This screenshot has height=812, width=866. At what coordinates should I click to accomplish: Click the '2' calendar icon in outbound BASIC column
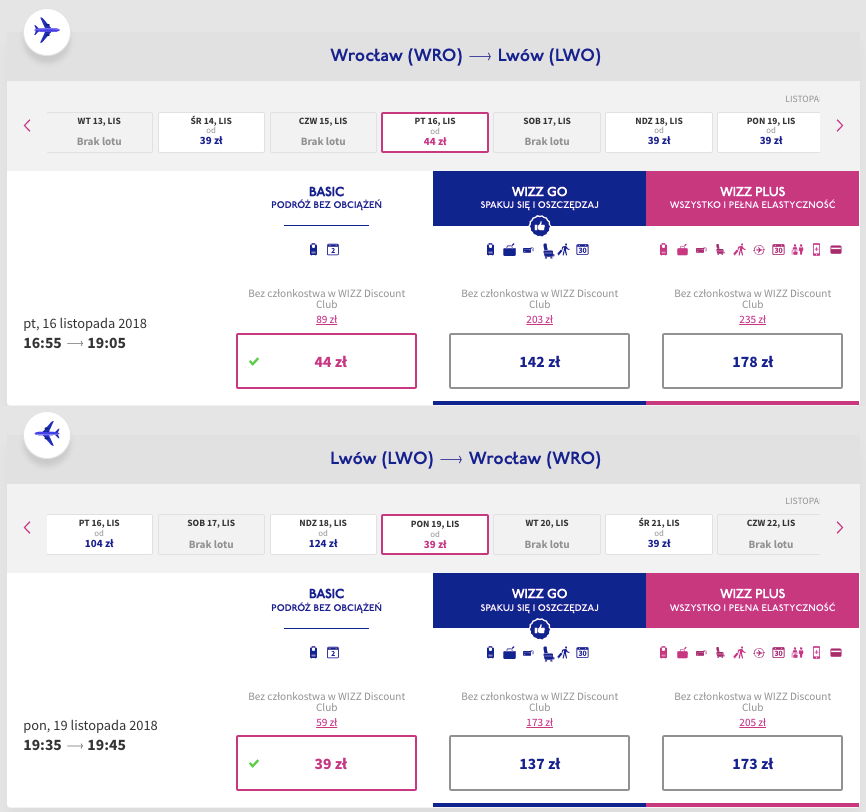(x=332, y=250)
